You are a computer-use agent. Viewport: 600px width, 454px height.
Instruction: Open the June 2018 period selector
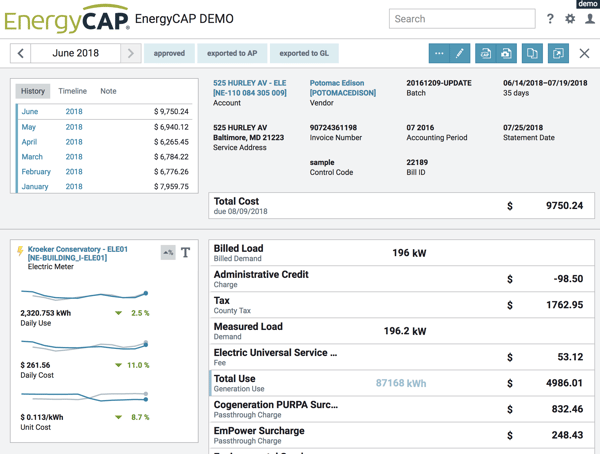[76, 53]
